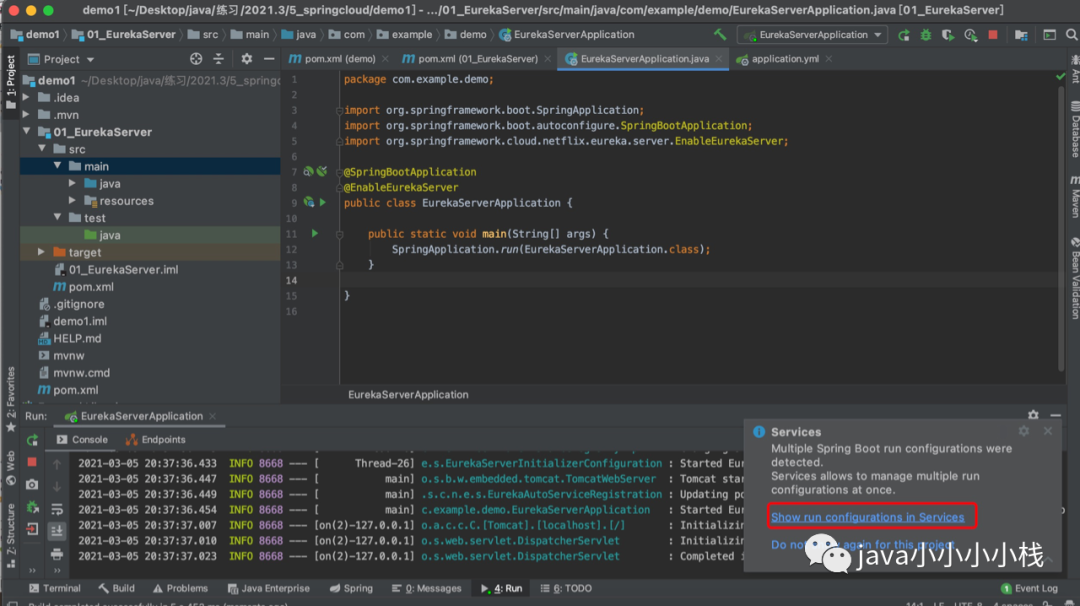Click 'Show run configurations in Services' link
Screen dimensions: 1080x606
[867, 517]
